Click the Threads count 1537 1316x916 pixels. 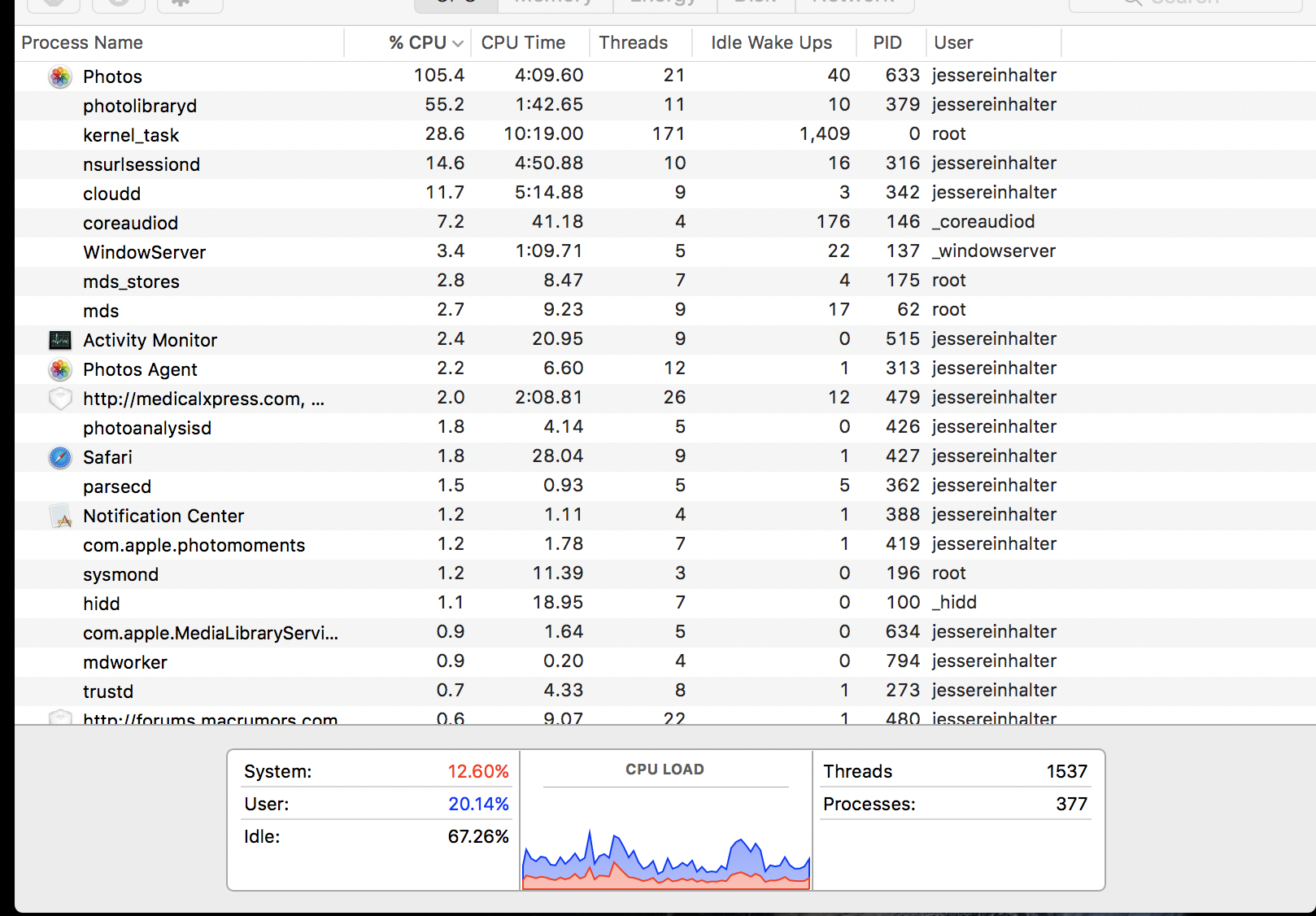1067,771
